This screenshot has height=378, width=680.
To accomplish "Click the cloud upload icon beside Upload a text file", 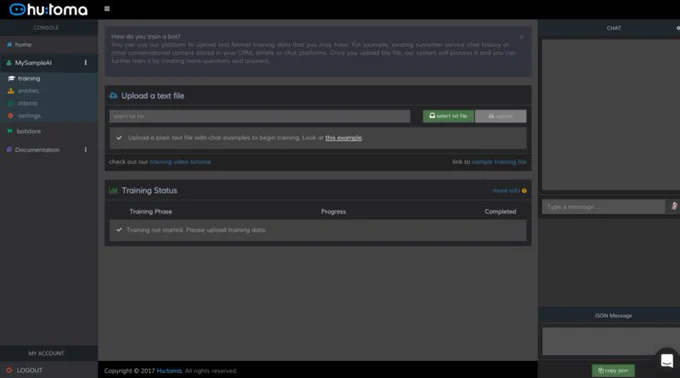I will click(x=114, y=96).
